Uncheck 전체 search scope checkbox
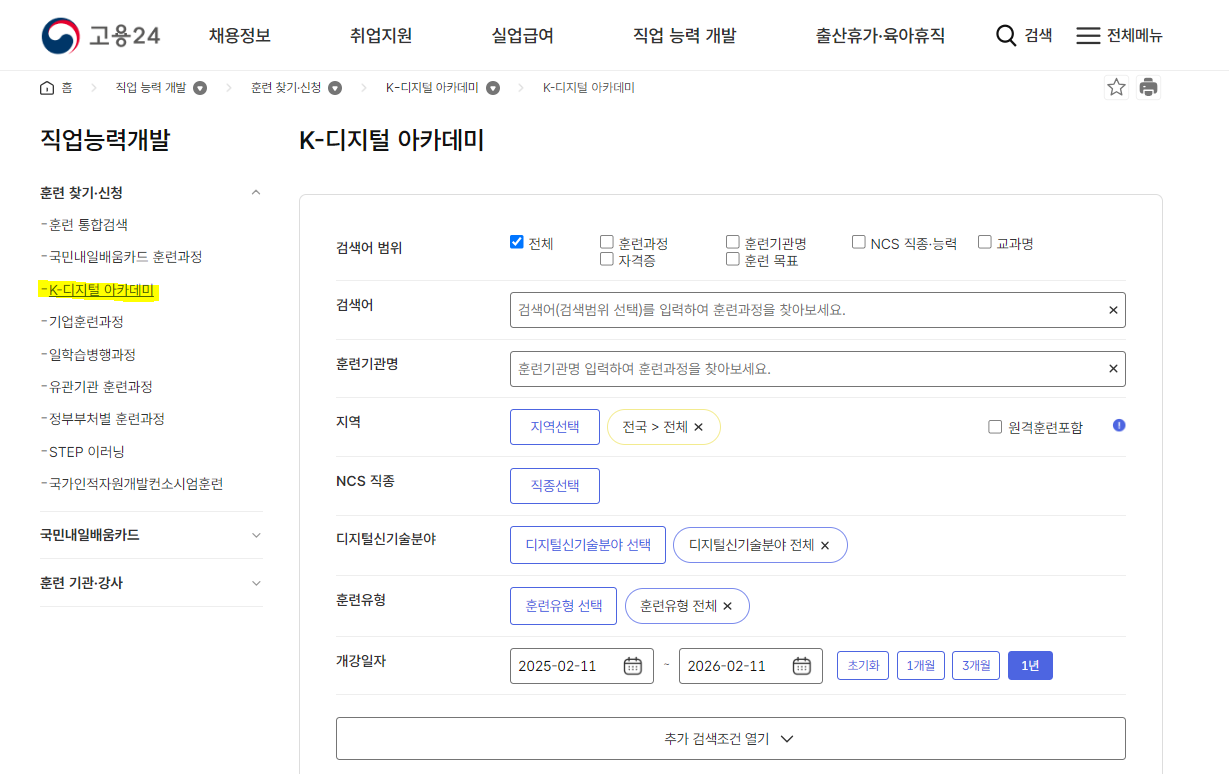The image size is (1229, 774). pos(517,242)
